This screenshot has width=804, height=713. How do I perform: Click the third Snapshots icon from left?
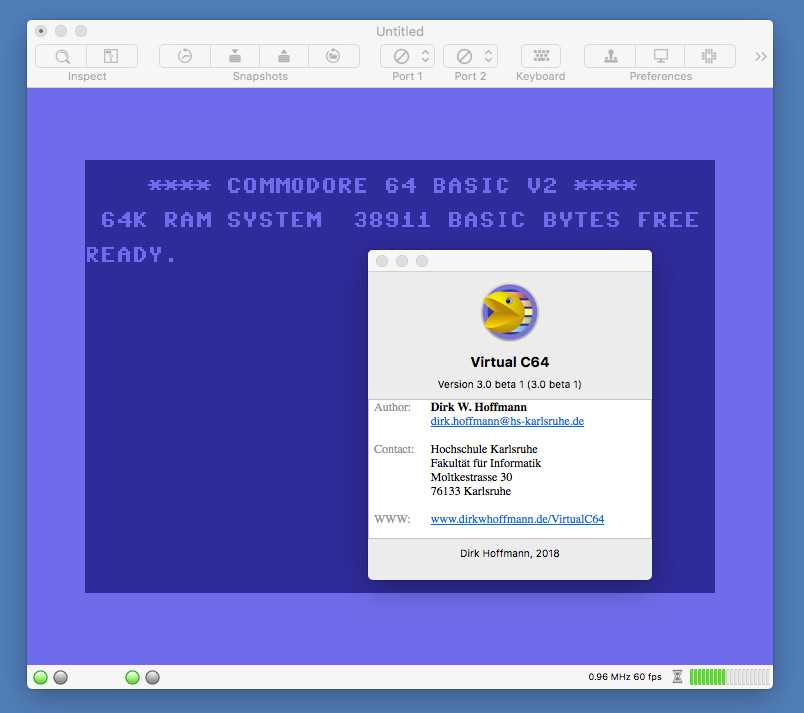(x=284, y=56)
